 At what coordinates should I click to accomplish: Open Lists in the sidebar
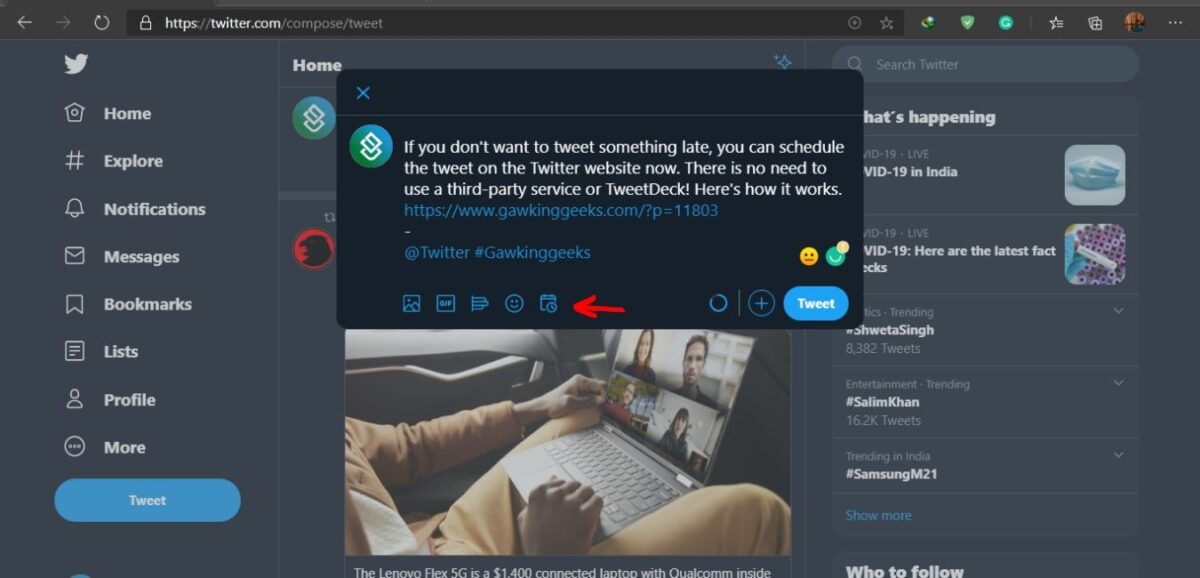(x=101, y=351)
